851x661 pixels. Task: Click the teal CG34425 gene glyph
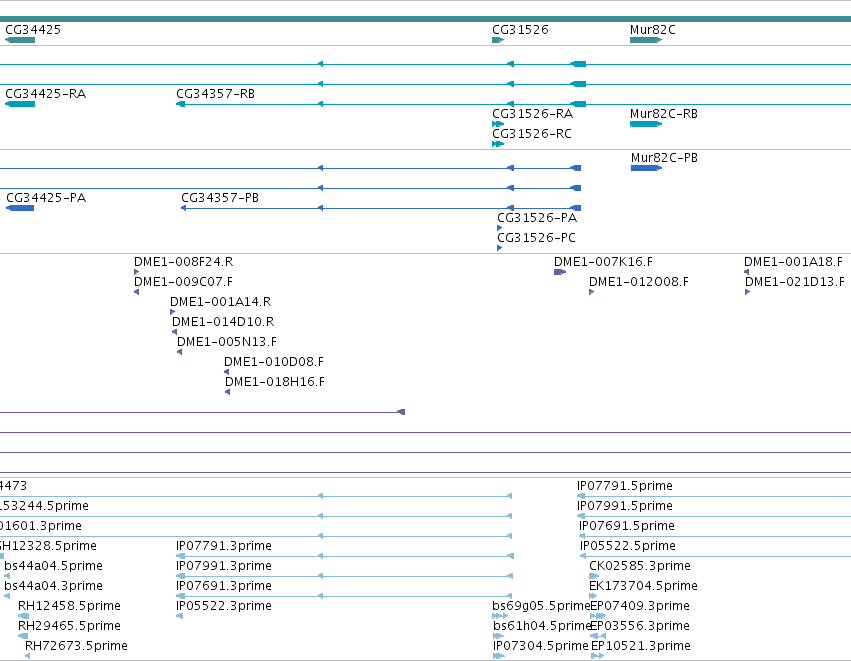tap(20, 40)
